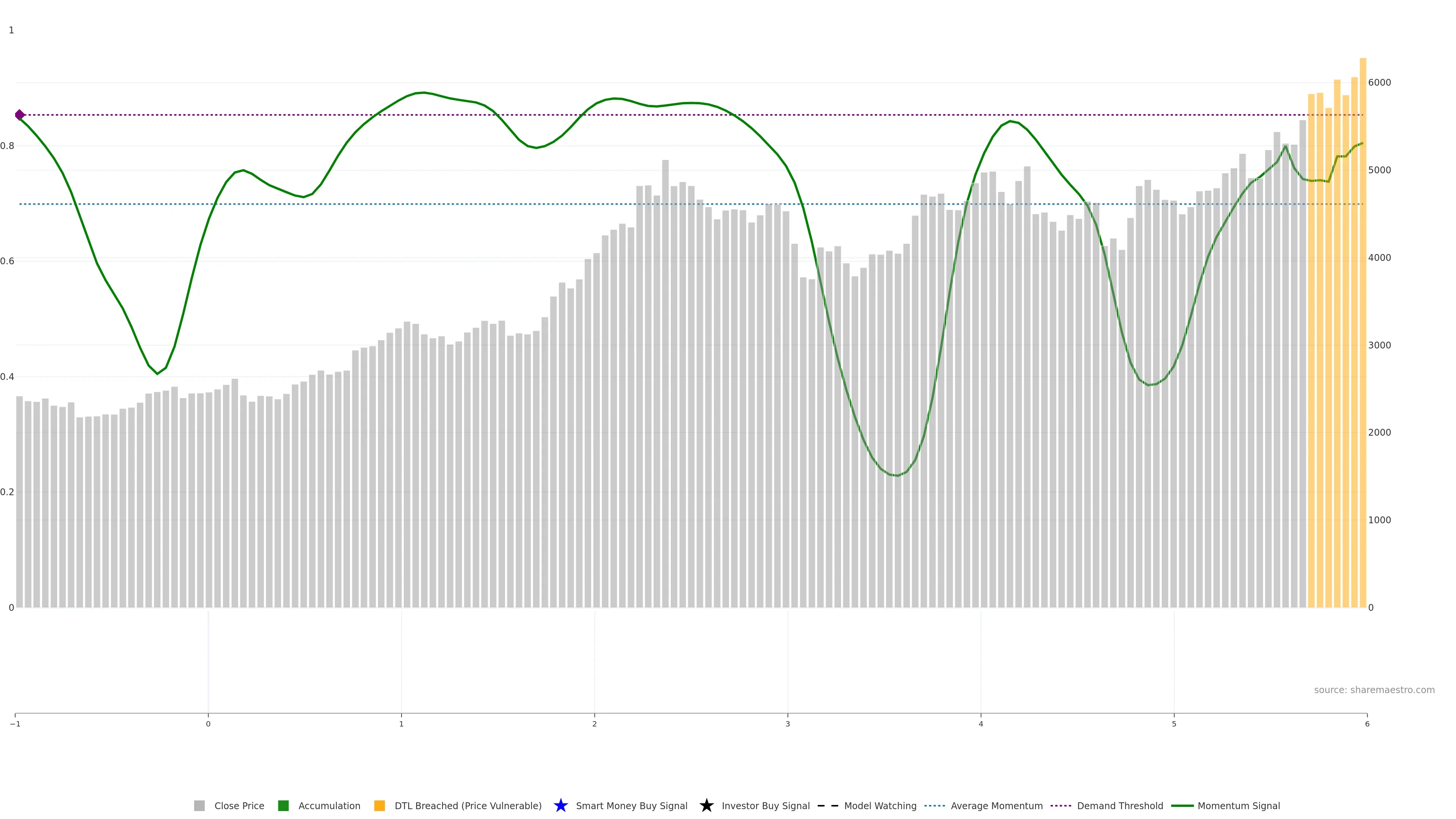Click the 6000 right axis label
Screen dimensions: 1456x819
point(1379,83)
